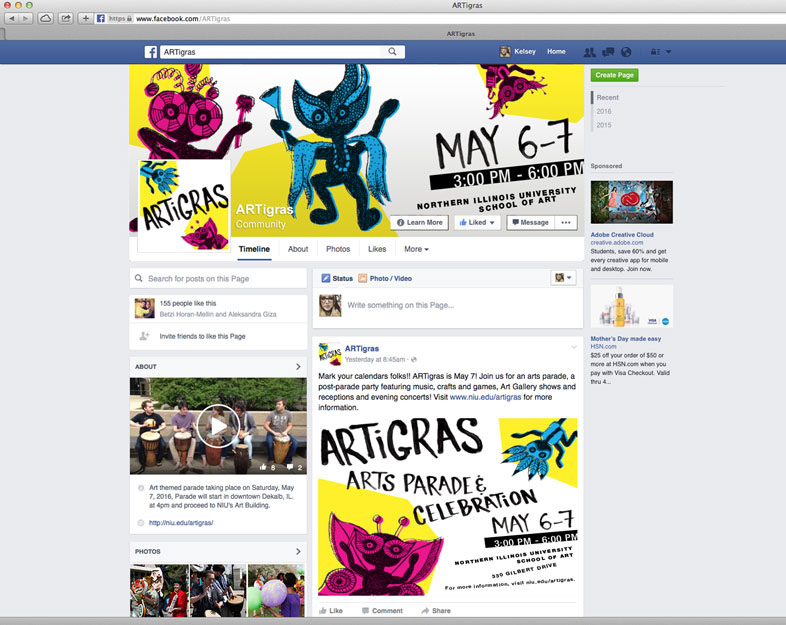Click the ARTigras browser tab
This screenshot has height=625, width=786.
(x=461, y=34)
